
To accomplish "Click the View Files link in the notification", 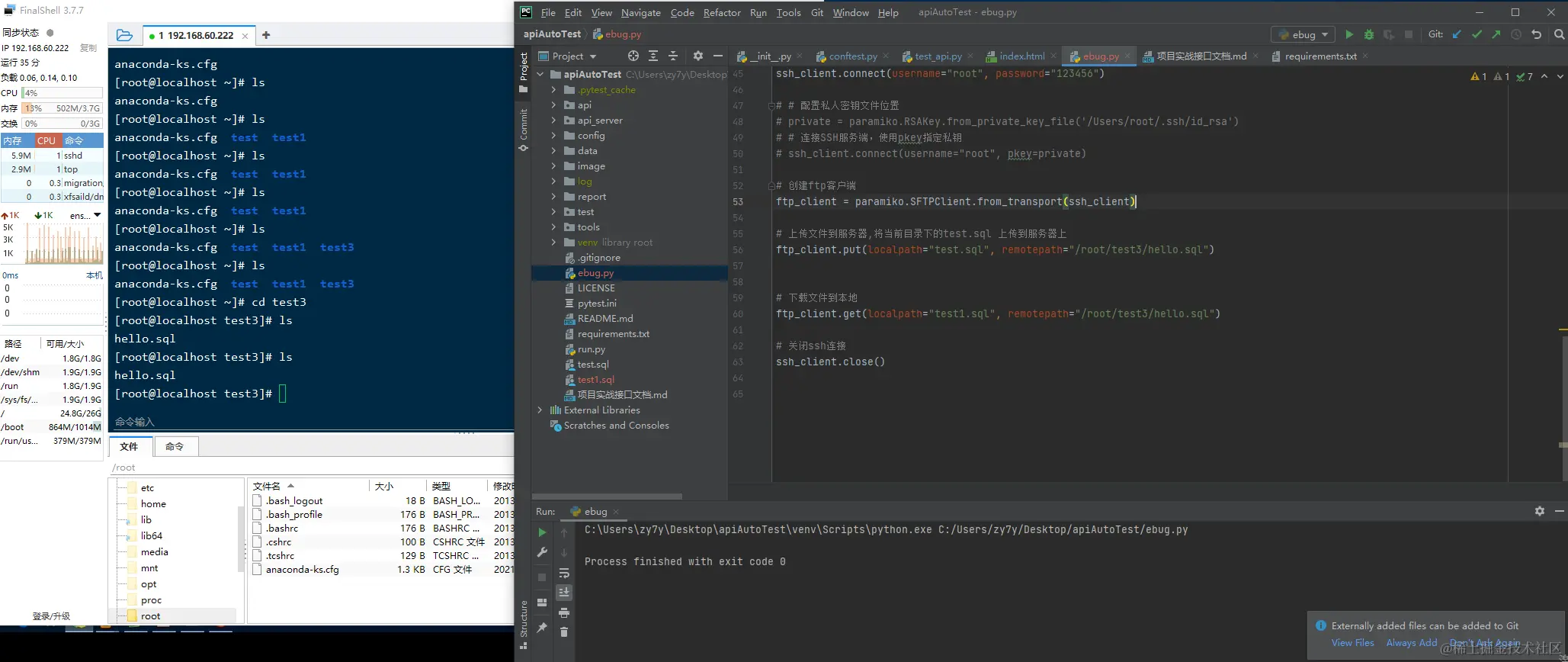I will pyautogui.click(x=1352, y=643).
